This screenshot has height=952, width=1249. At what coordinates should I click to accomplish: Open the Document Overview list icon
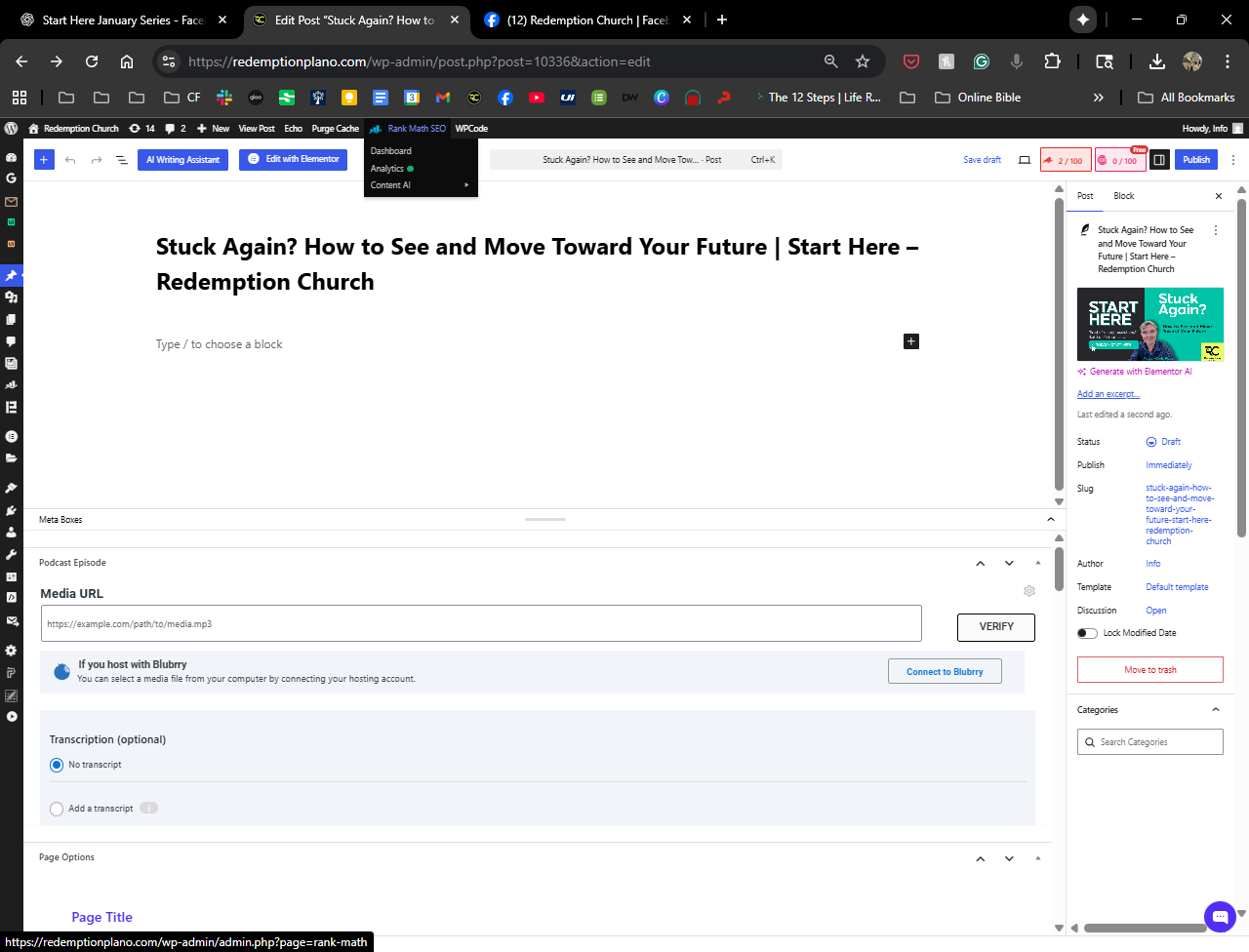pyautogui.click(x=122, y=160)
